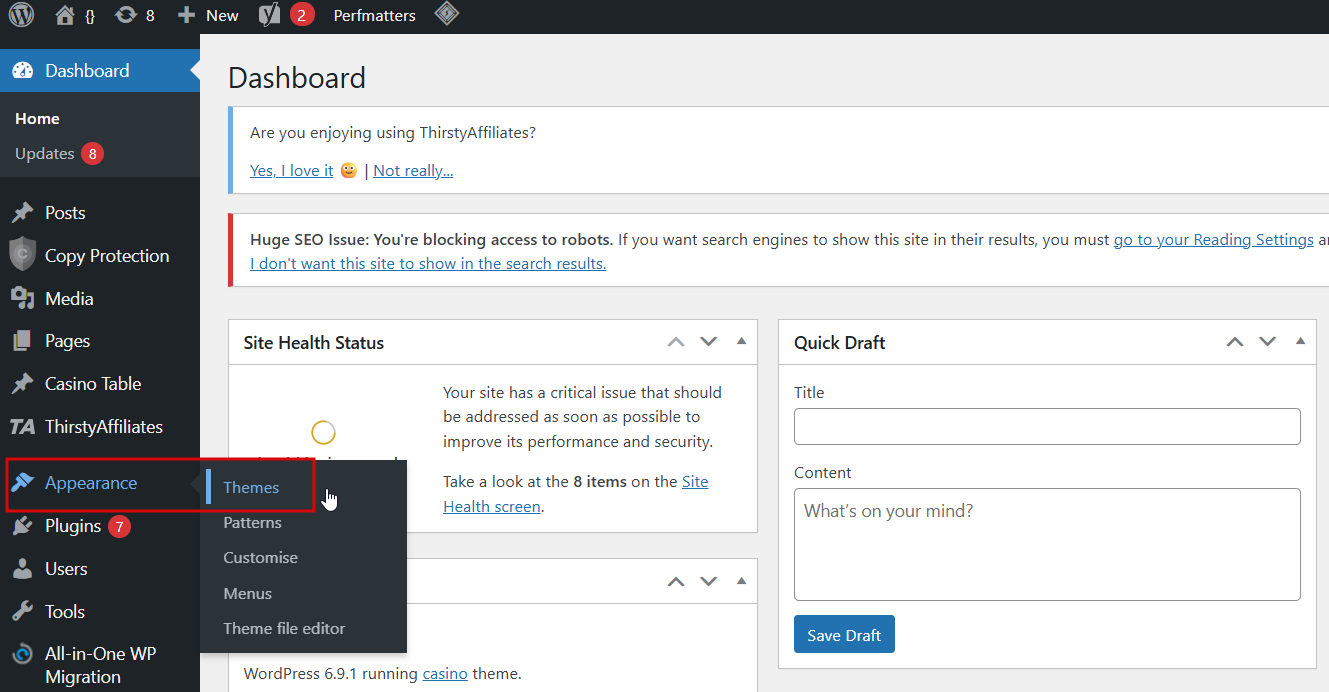Open site home icon in admin bar
Viewport: 1329px width, 692px height.
tap(65, 15)
